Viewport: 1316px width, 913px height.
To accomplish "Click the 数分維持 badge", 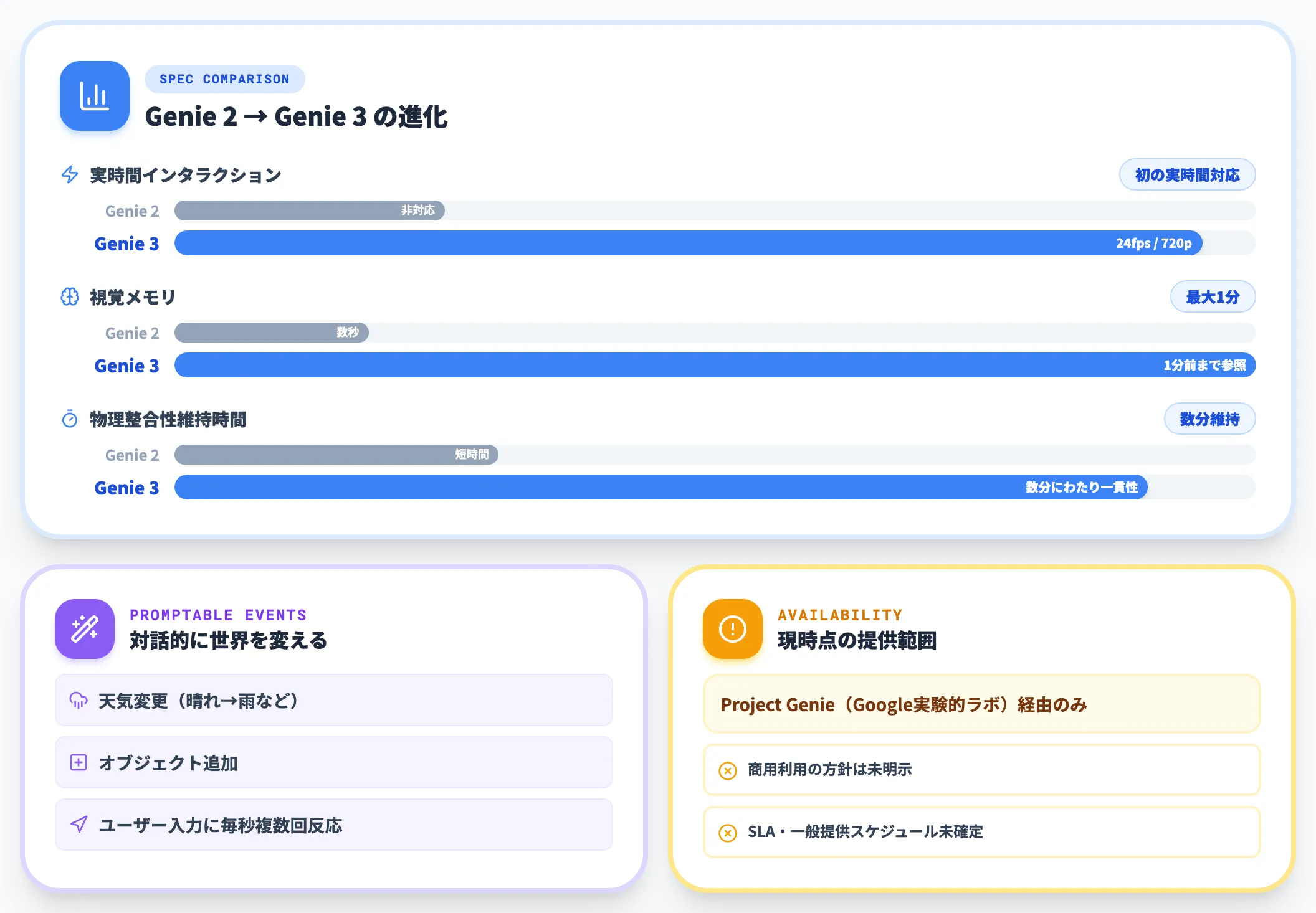I will coord(1209,419).
